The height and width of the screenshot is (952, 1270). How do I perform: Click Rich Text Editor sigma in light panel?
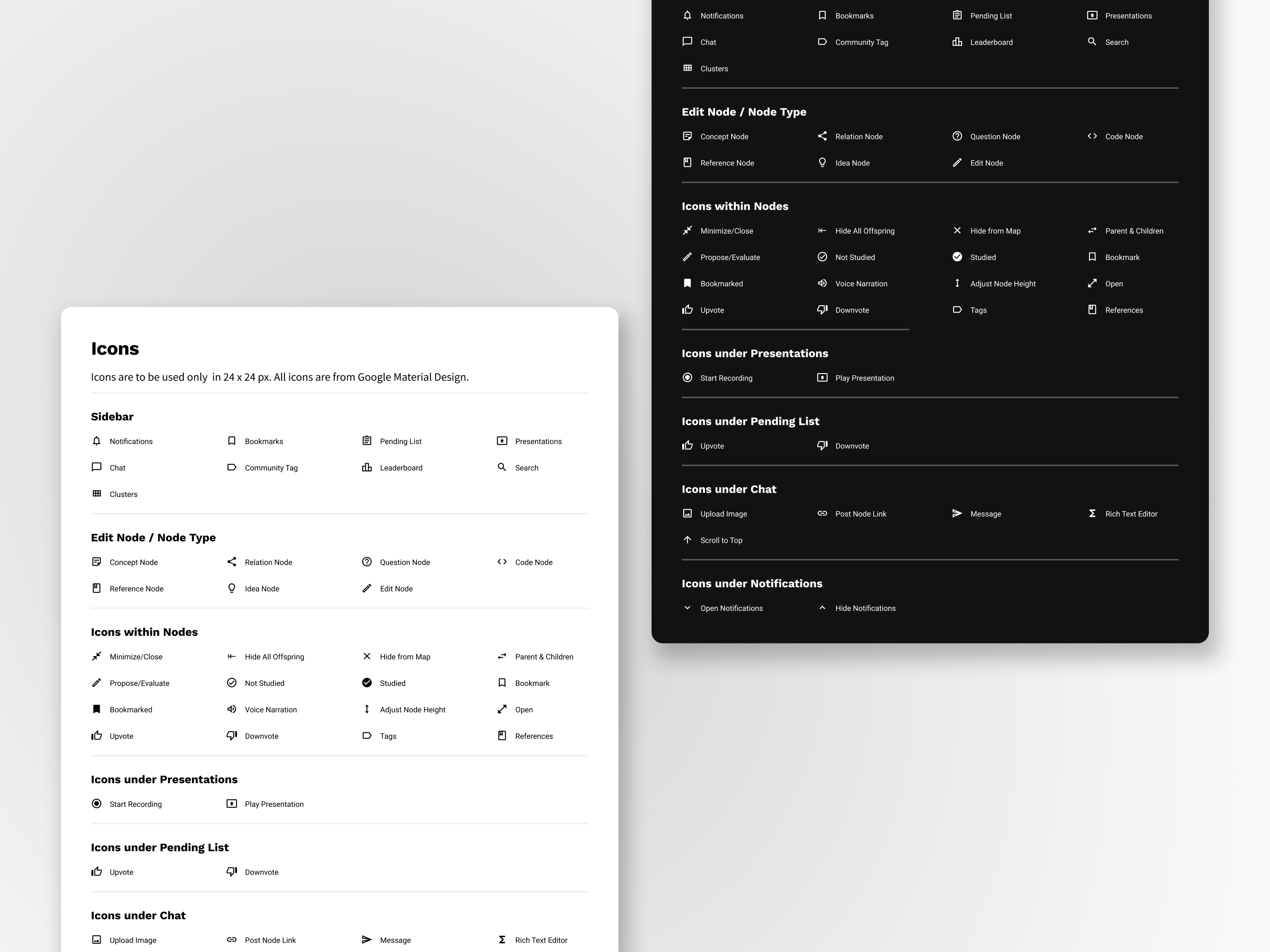pos(502,939)
